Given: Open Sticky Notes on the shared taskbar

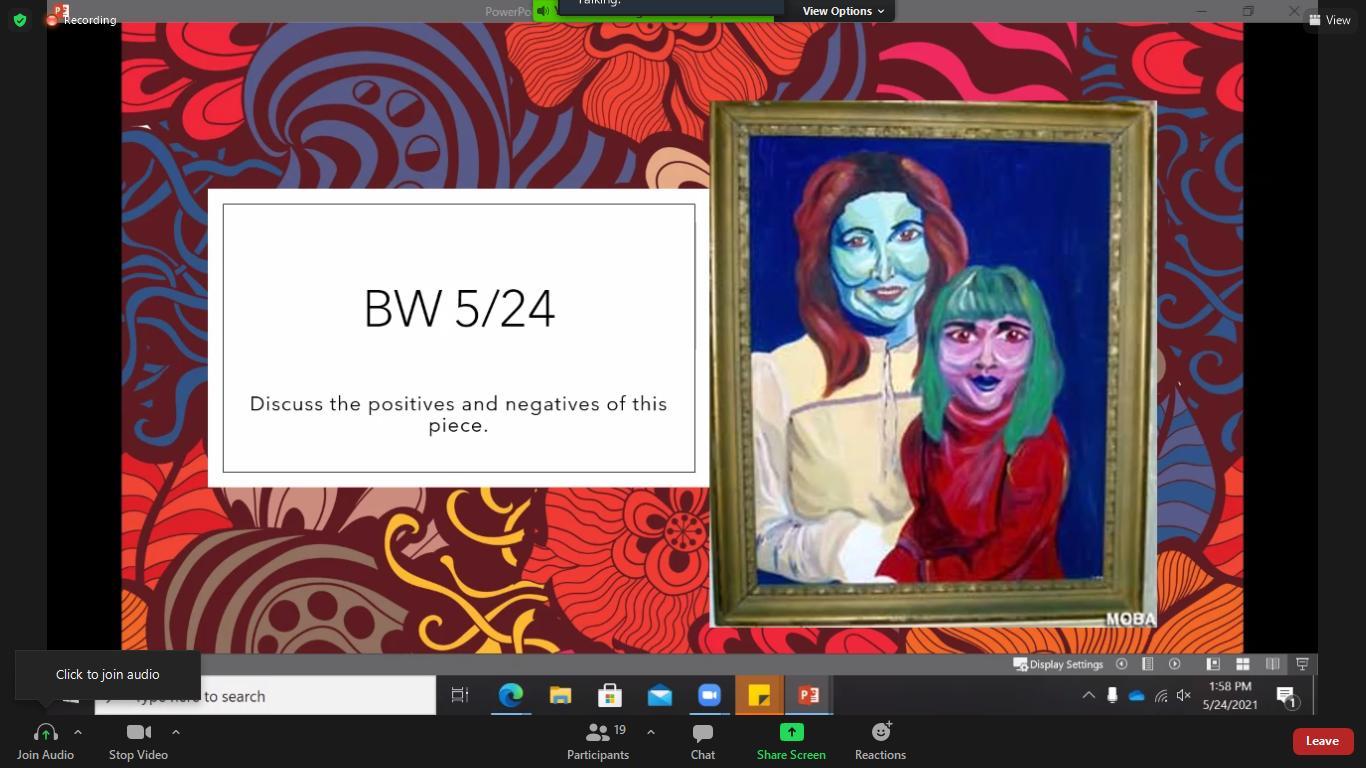Looking at the screenshot, I should tap(759, 695).
